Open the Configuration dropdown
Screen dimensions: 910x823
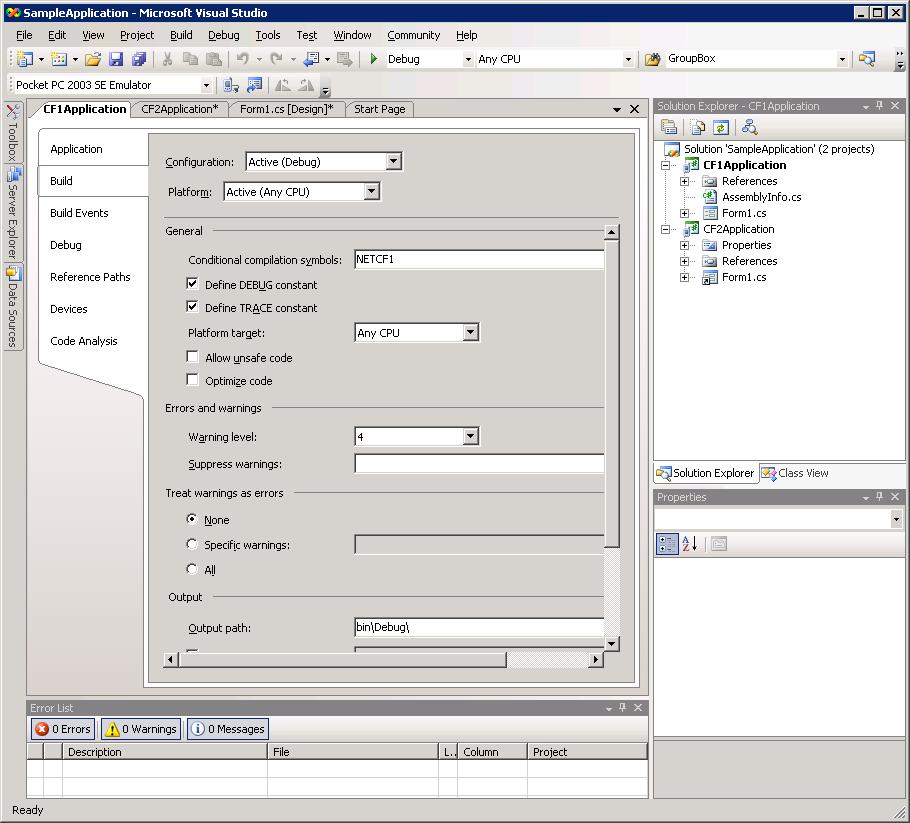(393, 162)
